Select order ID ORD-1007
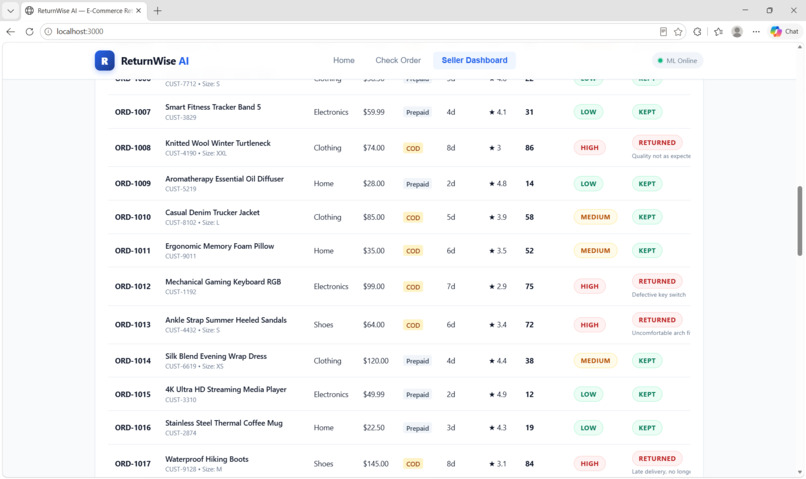Screen dimensions: 806x479 coord(133,112)
